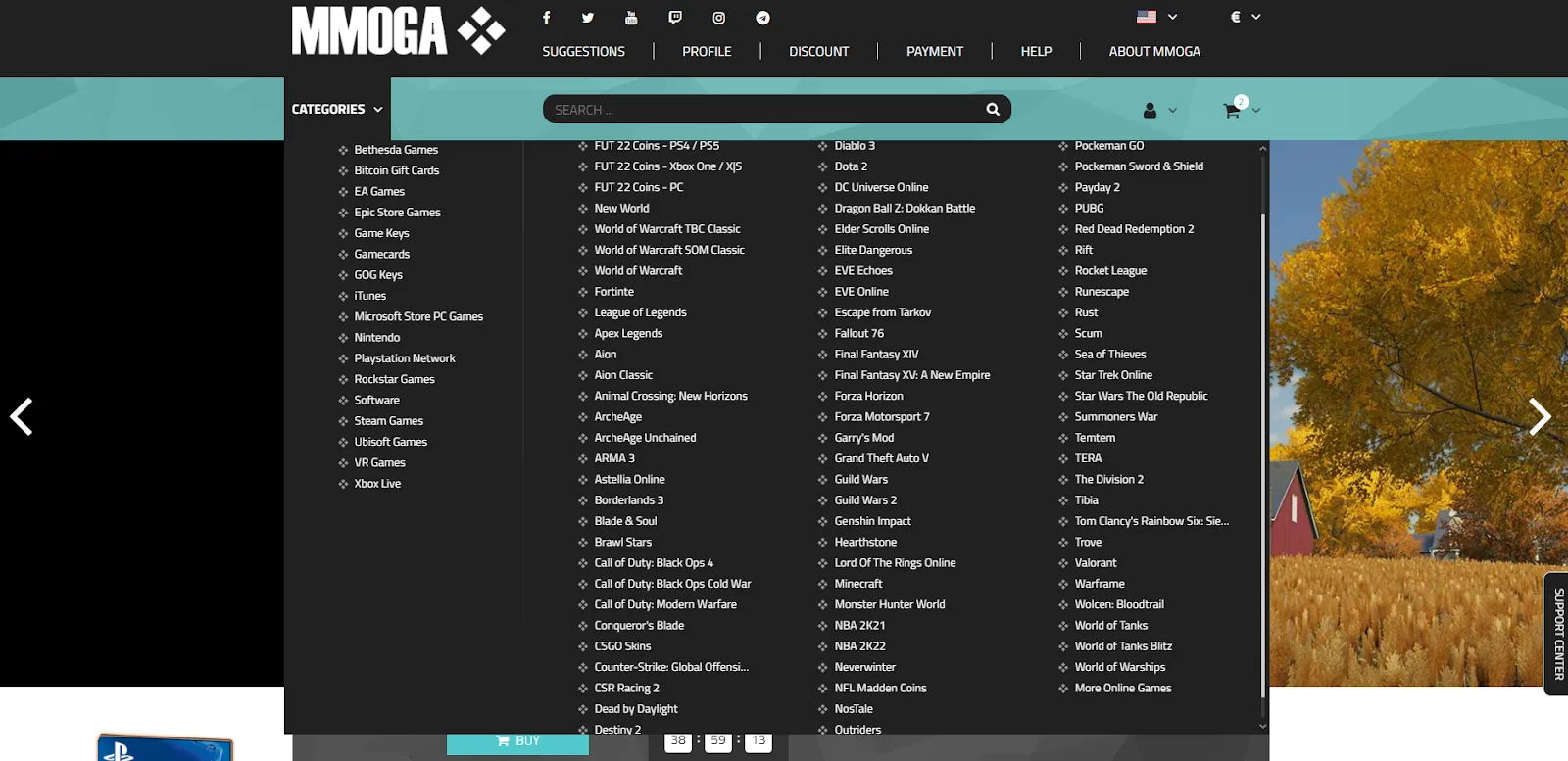The width and height of the screenshot is (1568, 761).
Task: Open World of Tanks Blitz link
Action: (x=1123, y=646)
